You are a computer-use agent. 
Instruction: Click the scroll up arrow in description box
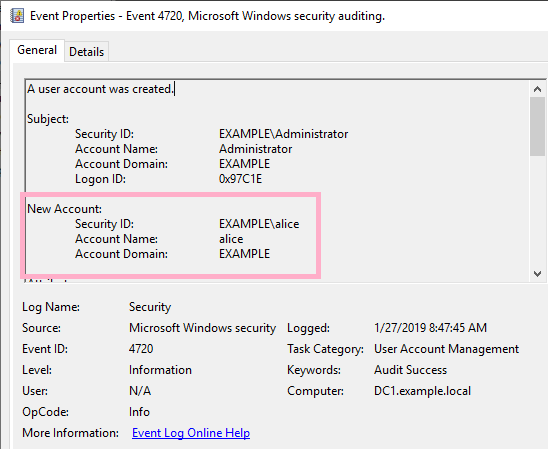pyautogui.click(x=538, y=89)
